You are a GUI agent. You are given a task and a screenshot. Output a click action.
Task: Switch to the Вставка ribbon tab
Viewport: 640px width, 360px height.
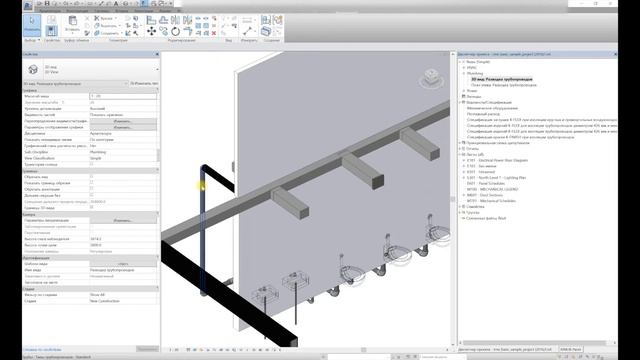point(121,11)
